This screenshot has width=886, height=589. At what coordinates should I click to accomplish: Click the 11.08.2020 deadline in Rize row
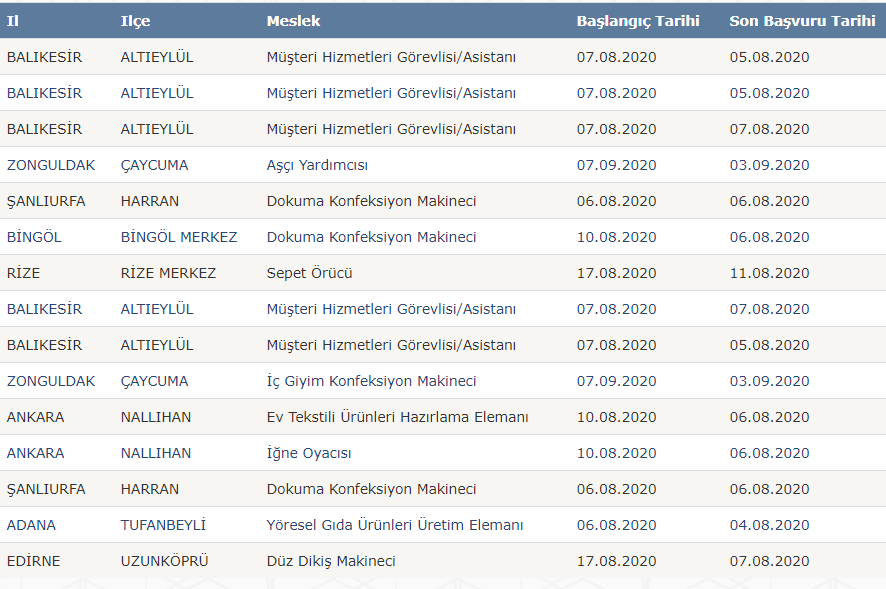(769, 273)
